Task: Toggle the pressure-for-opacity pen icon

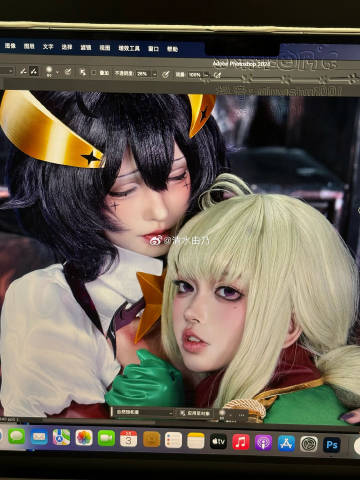Action: tap(166, 74)
